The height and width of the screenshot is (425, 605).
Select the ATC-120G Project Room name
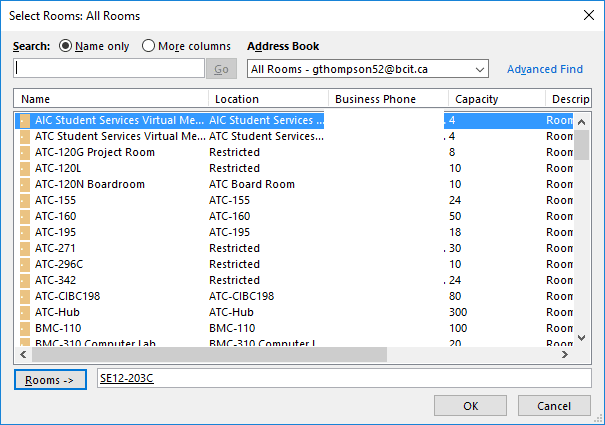[95, 152]
